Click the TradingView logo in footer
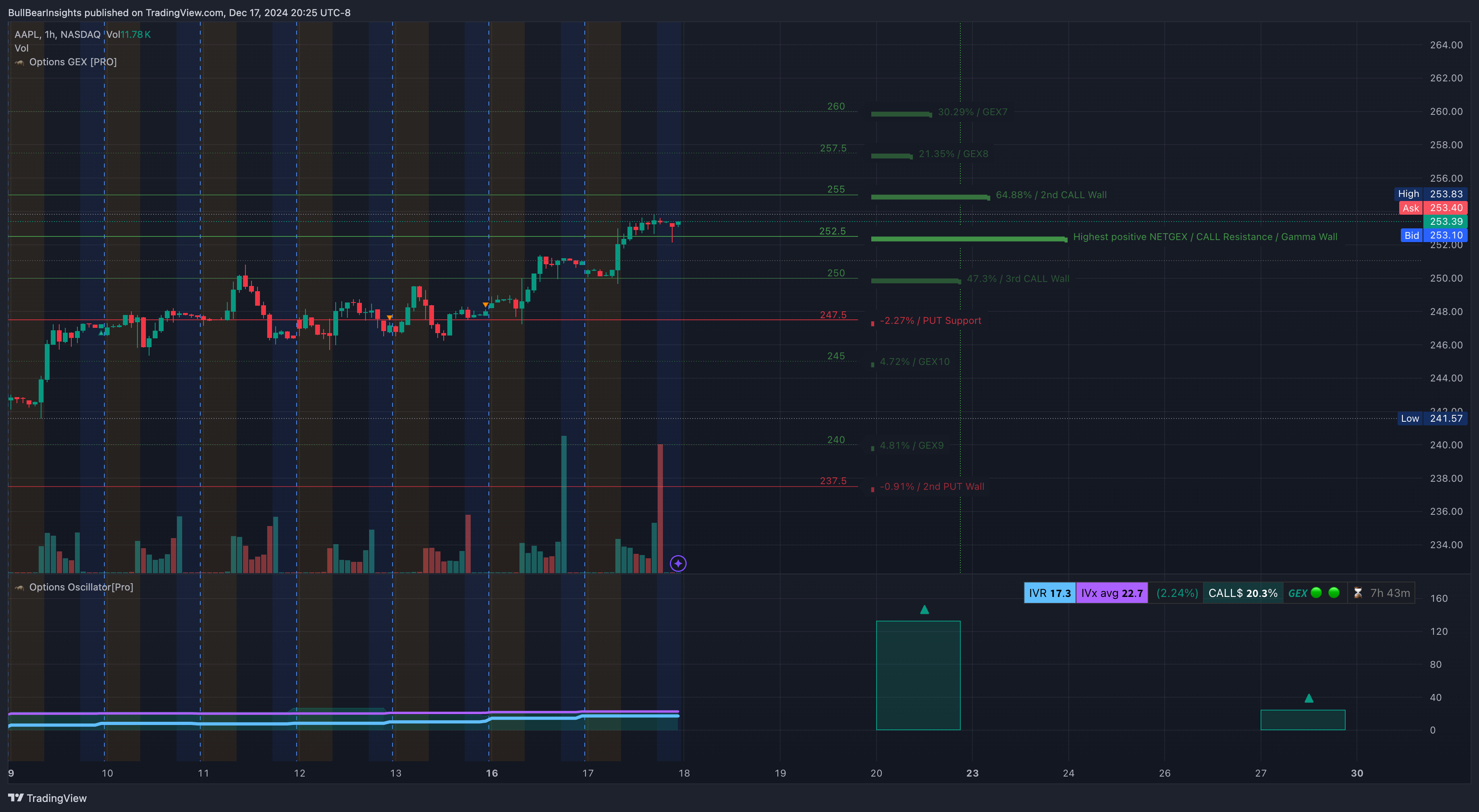 [x=47, y=797]
